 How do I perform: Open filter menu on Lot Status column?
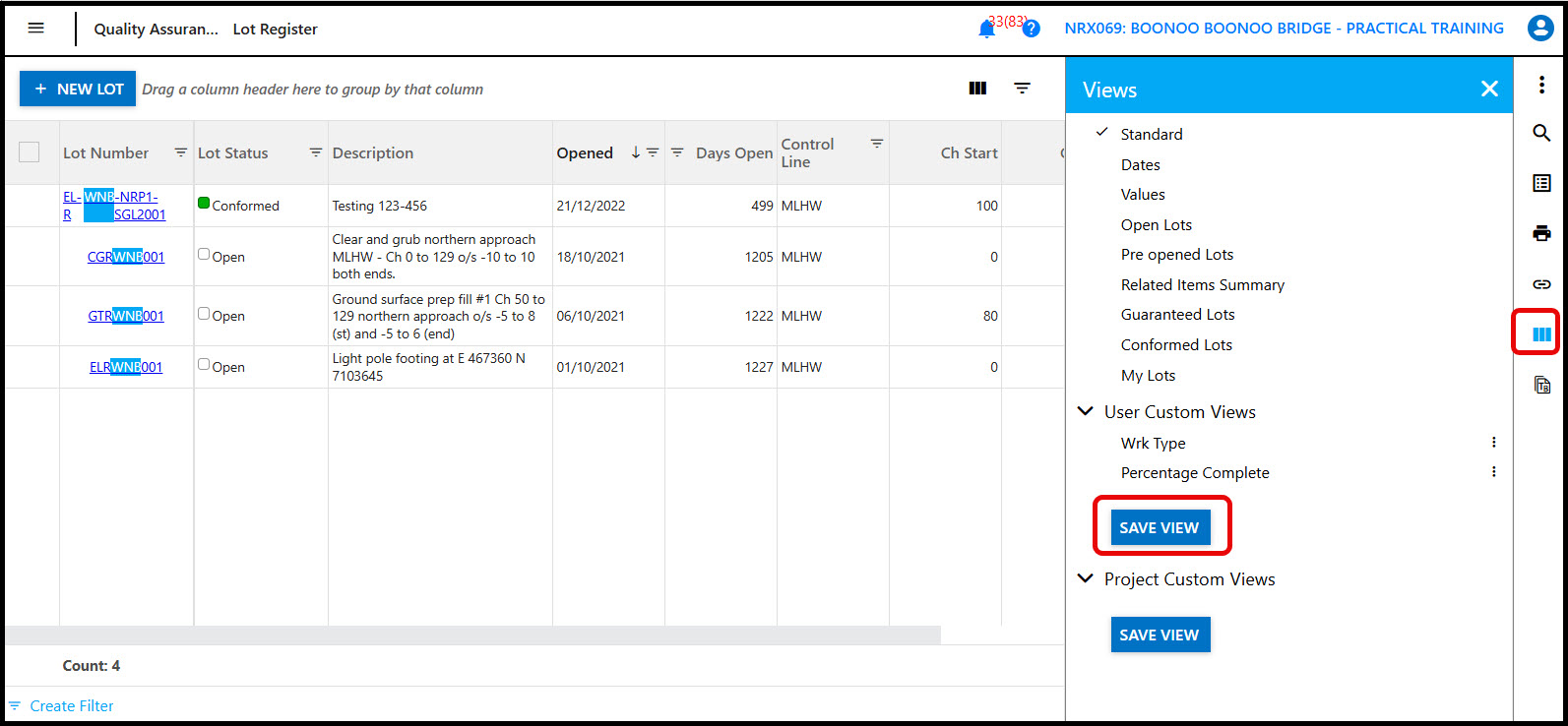[315, 152]
